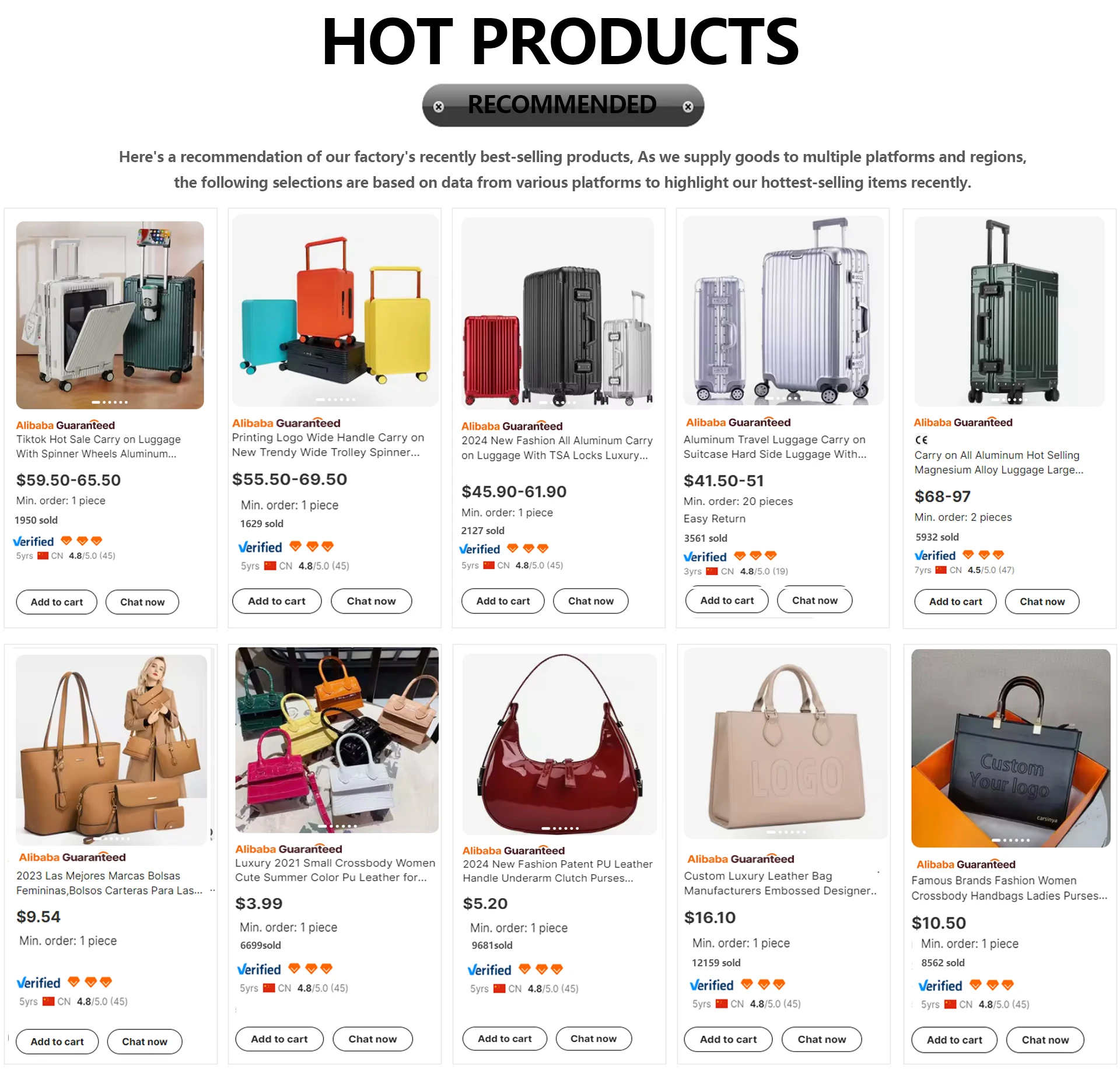Image resolution: width=1120 pixels, height=1080 pixels.
Task: View the burgundy underarm clutch purse image
Action: click(x=559, y=744)
